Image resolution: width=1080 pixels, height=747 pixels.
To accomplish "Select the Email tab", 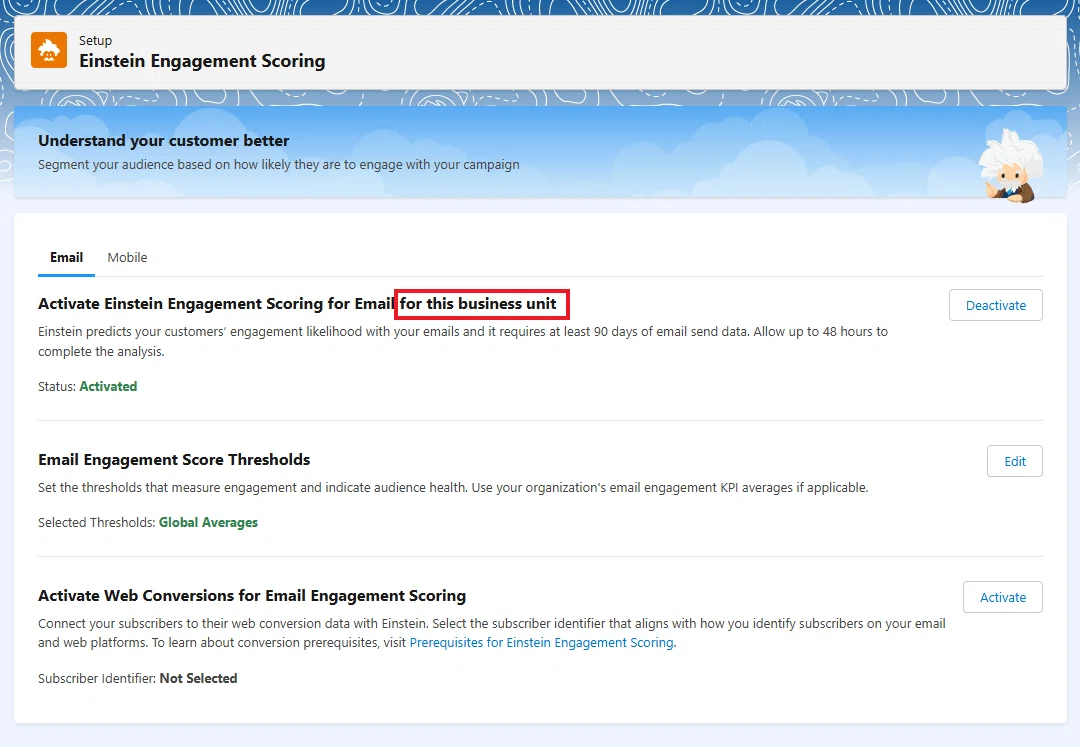I will pyautogui.click(x=66, y=257).
